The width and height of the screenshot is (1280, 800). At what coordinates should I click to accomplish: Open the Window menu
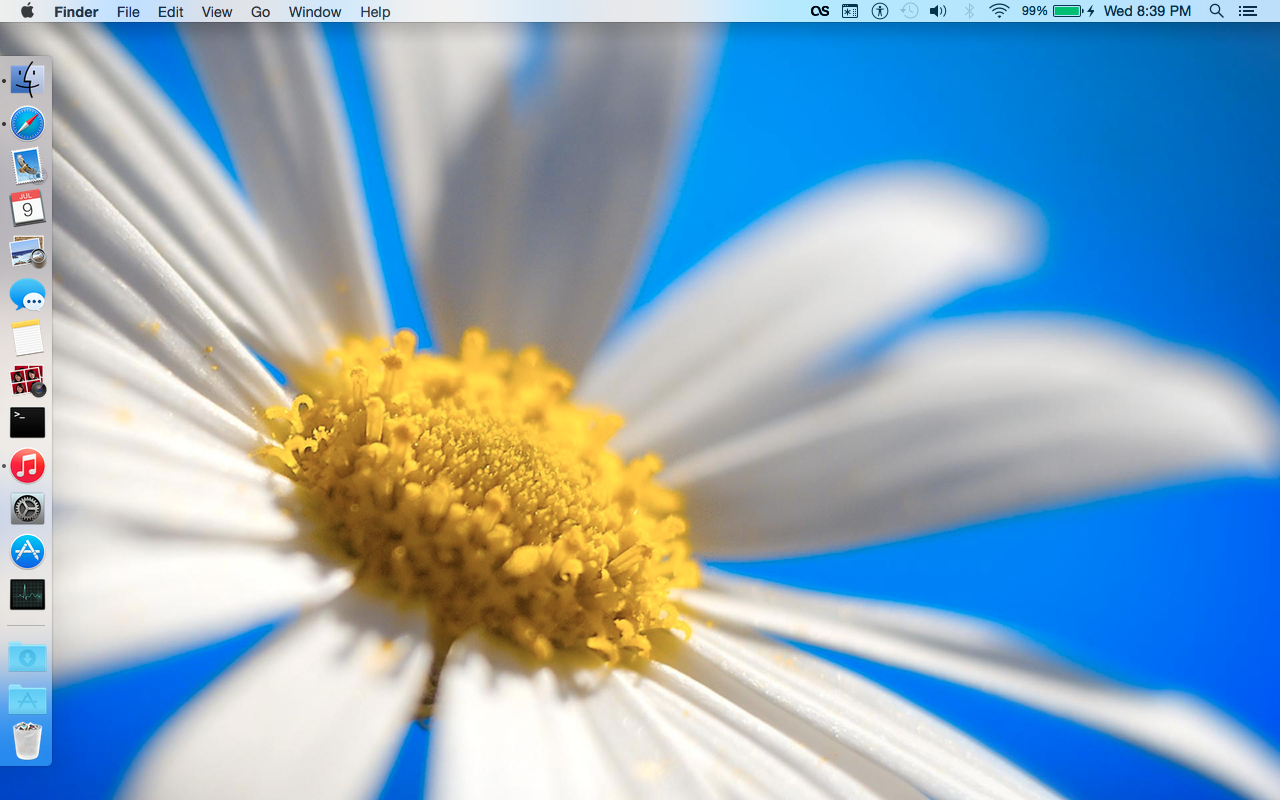[x=315, y=12]
